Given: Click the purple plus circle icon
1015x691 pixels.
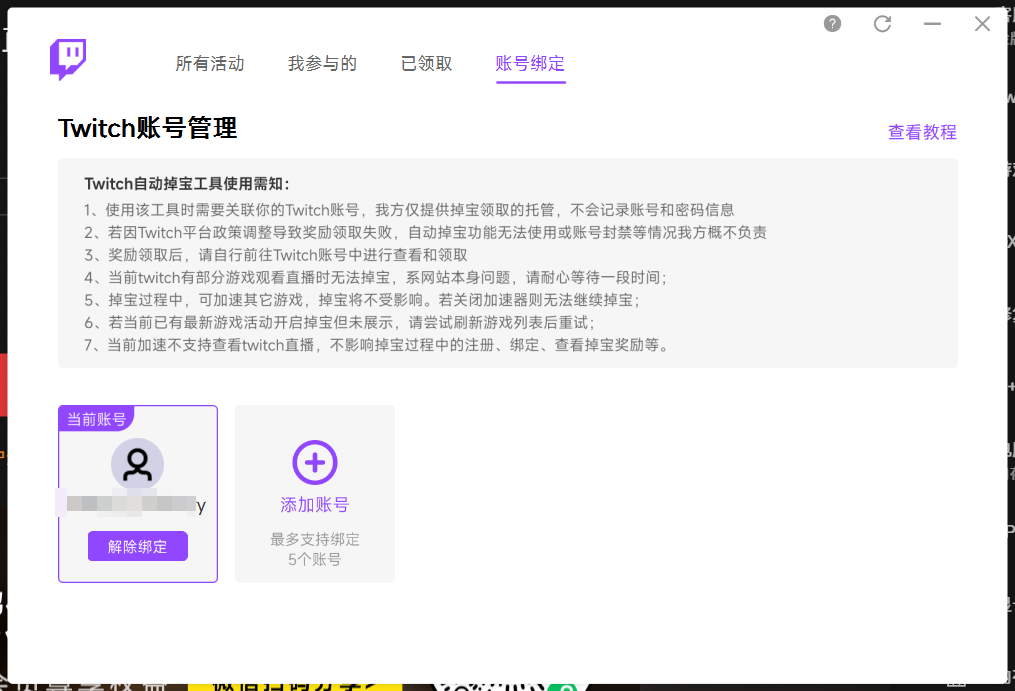Looking at the screenshot, I should click(315, 462).
